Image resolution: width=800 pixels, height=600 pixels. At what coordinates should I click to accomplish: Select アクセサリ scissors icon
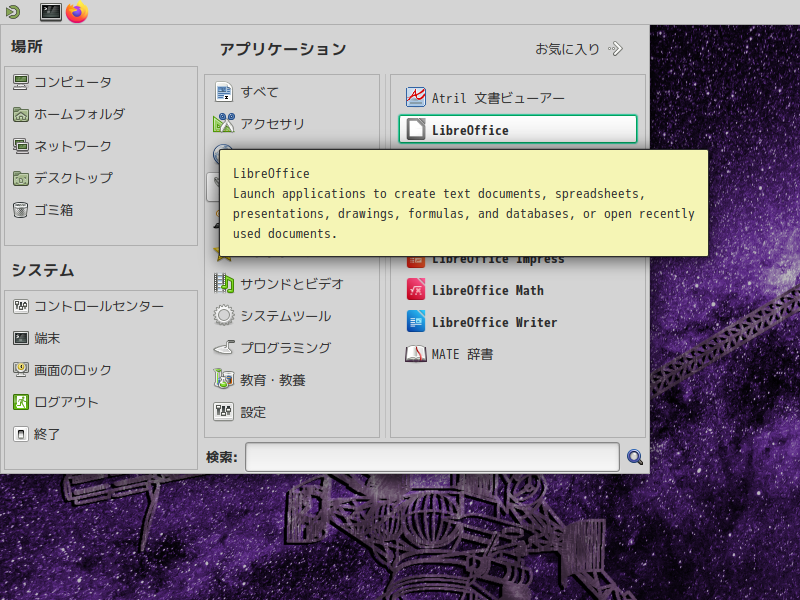pyautogui.click(x=223, y=123)
